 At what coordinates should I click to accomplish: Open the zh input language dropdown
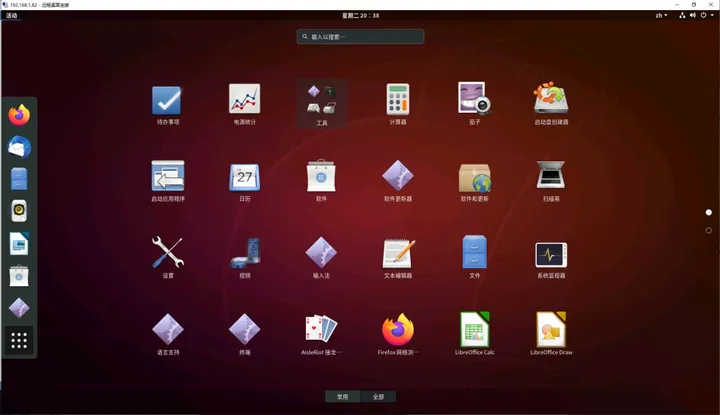(x=661, y=15)
